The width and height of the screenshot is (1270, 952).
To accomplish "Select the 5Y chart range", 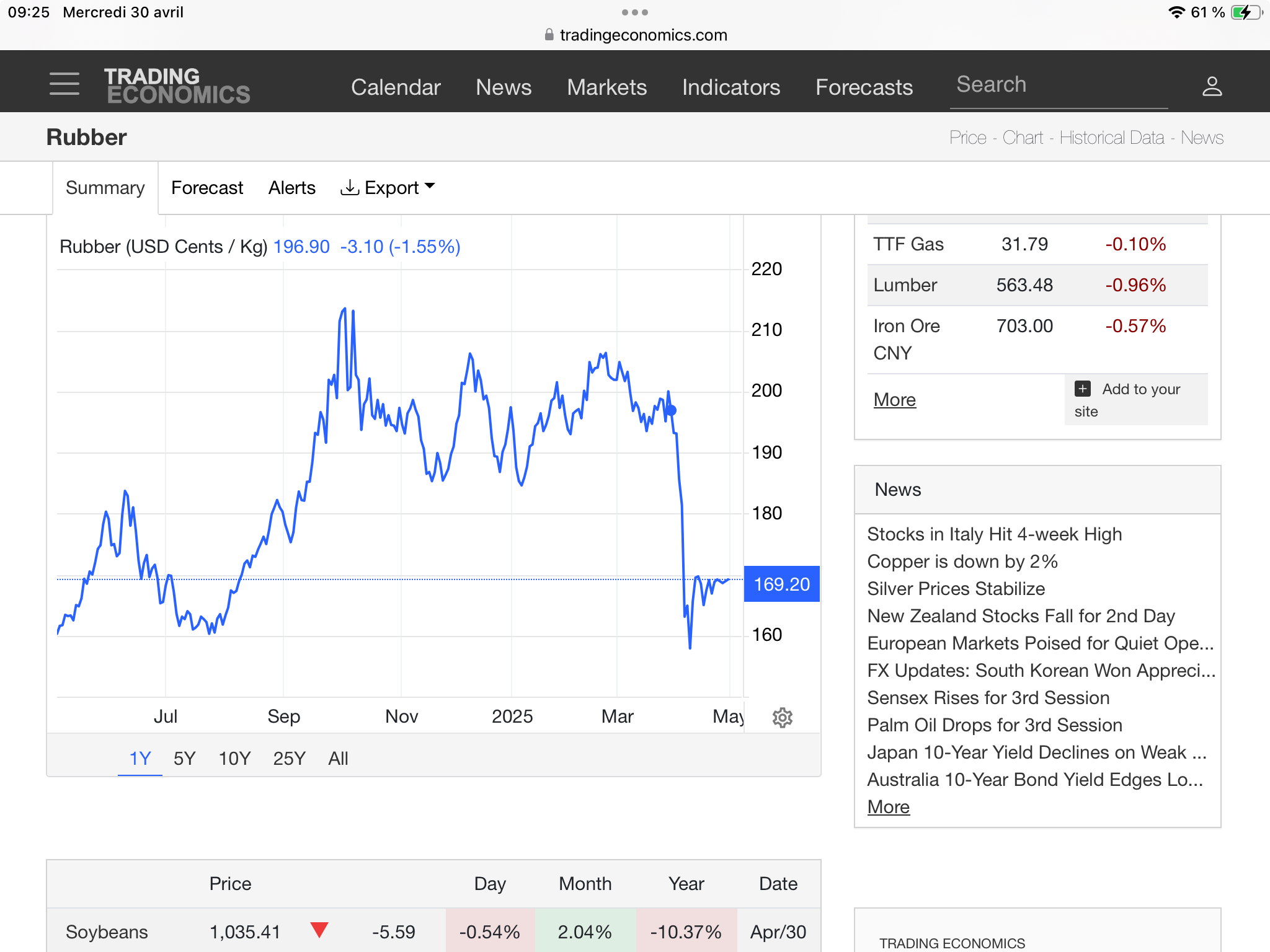I will (x=184, y=758).
